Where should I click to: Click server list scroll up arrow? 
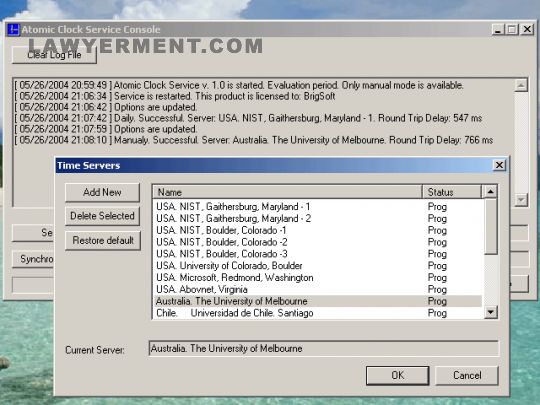point(490,191)
